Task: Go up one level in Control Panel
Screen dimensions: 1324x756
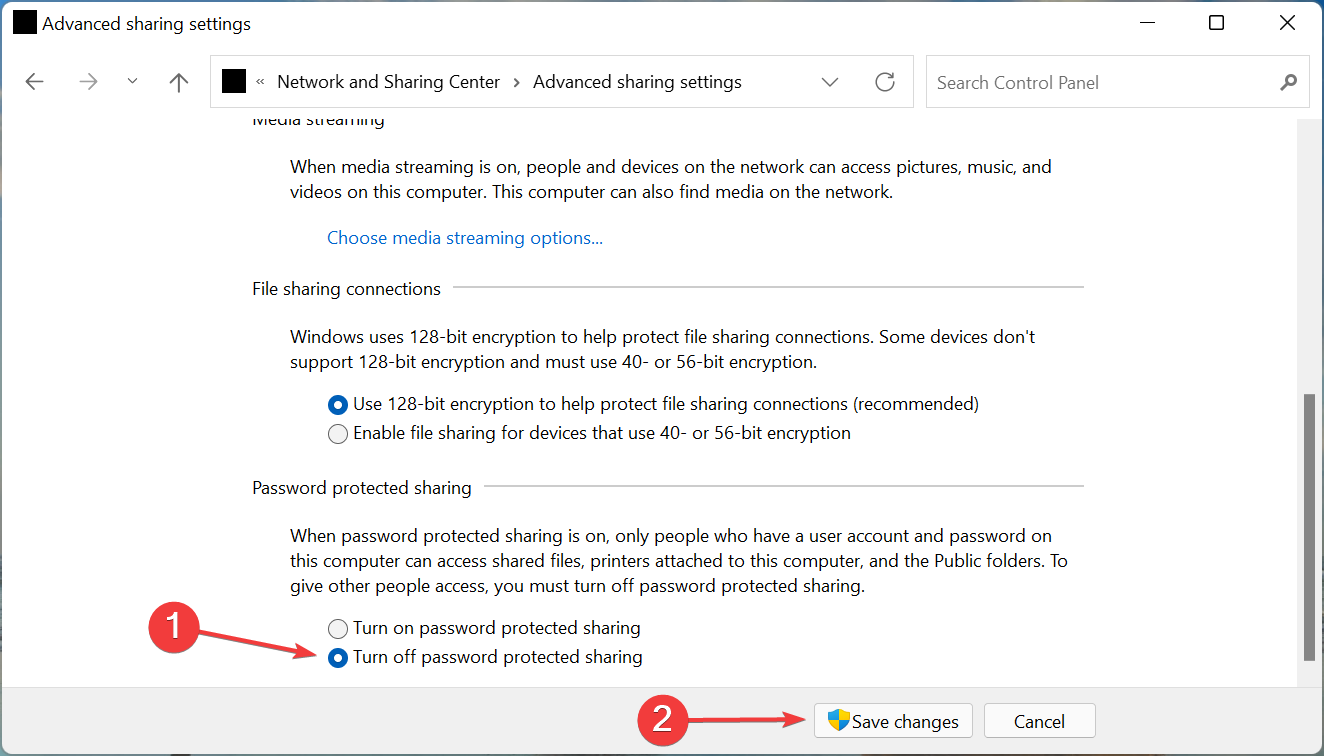Action: pyautogui.click(x=178, y=81)
